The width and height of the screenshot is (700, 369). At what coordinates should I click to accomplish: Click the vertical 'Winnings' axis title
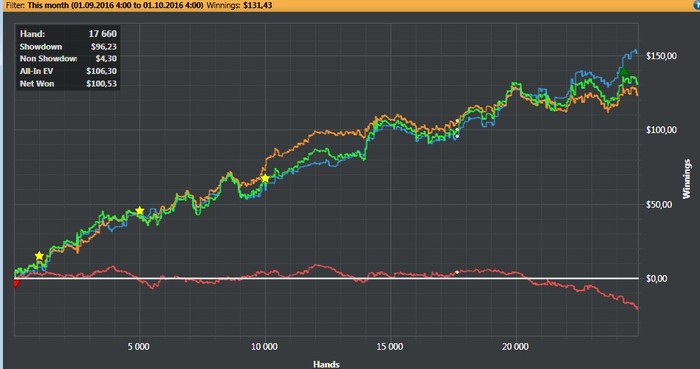coord(687,179)
